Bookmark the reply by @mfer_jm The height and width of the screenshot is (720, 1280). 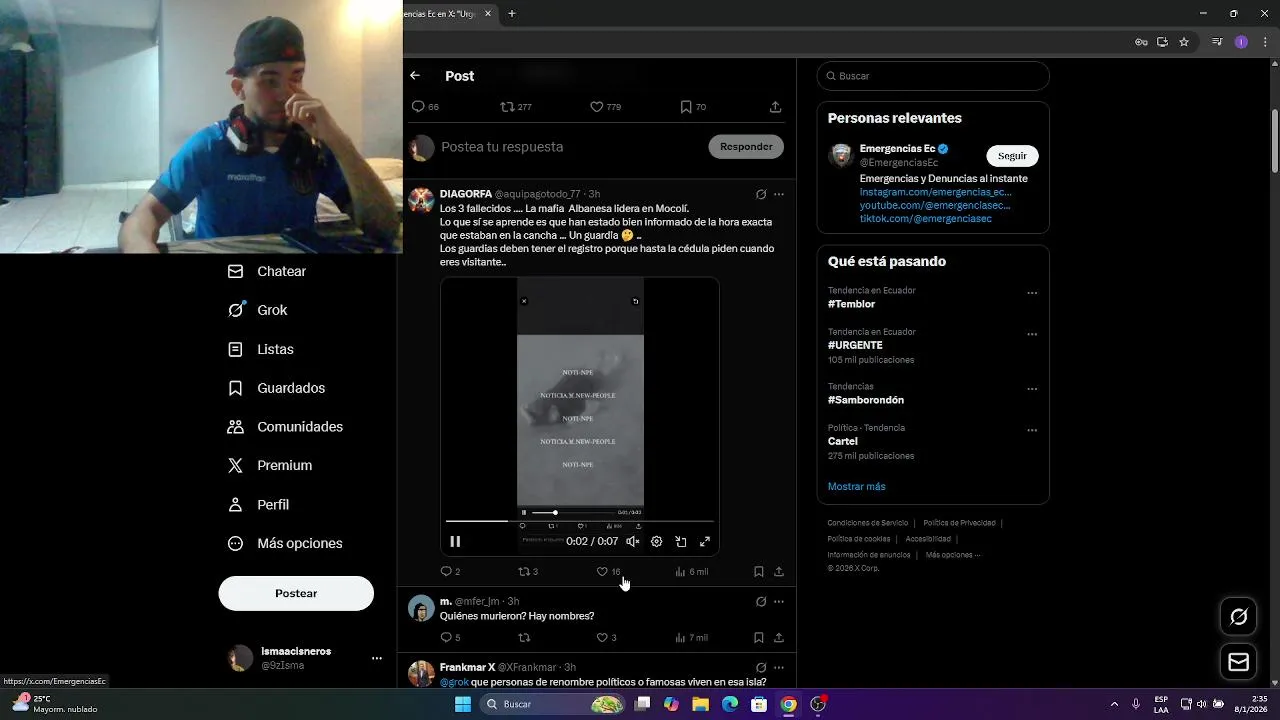758,638
